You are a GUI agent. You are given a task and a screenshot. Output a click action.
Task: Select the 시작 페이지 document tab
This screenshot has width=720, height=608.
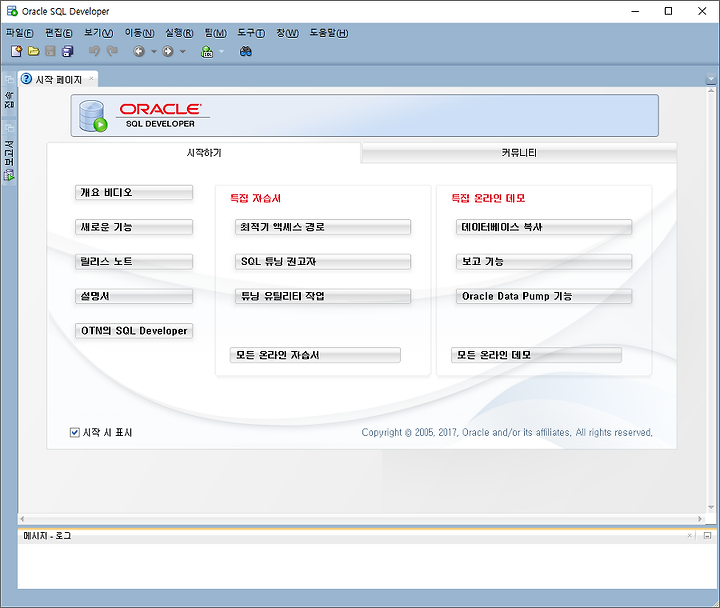58,79
